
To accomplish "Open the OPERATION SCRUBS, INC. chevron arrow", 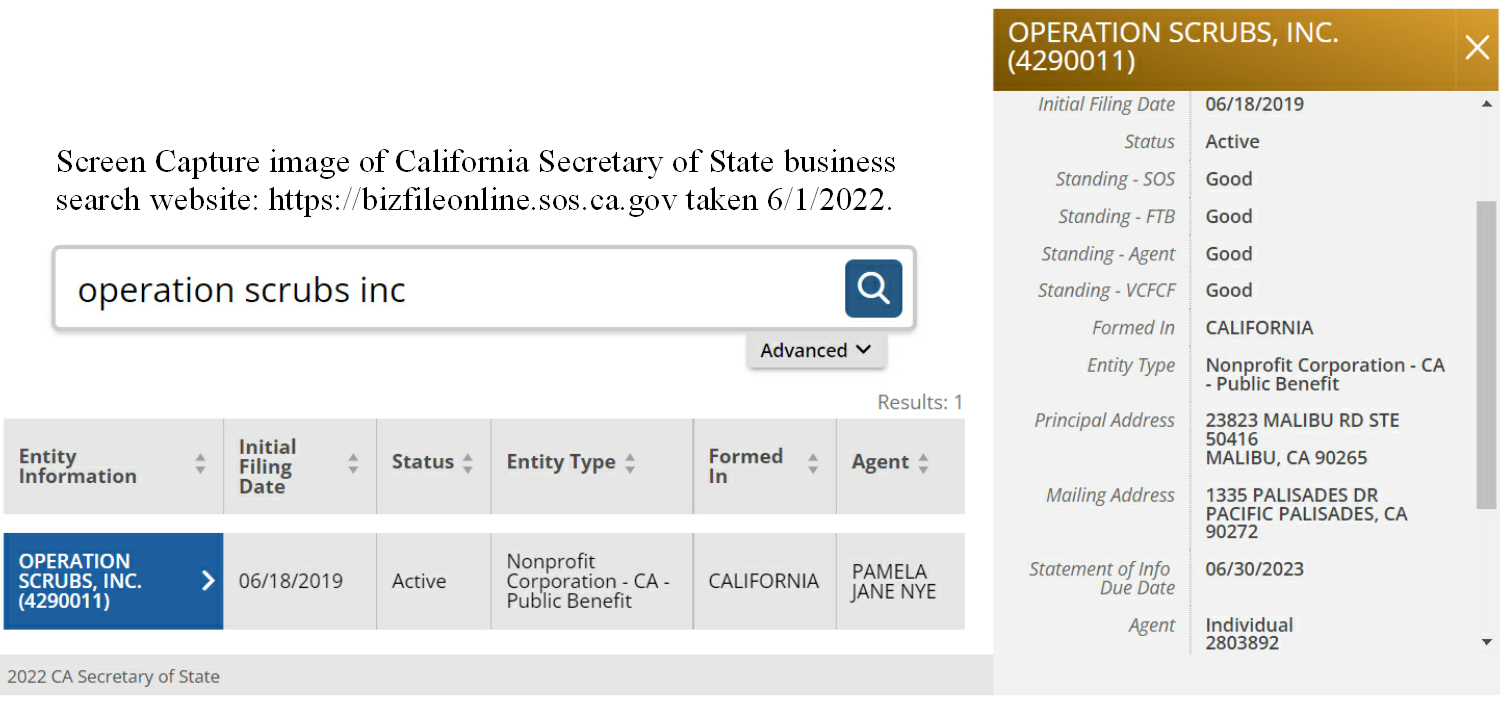I will click(x=207, y=580).
